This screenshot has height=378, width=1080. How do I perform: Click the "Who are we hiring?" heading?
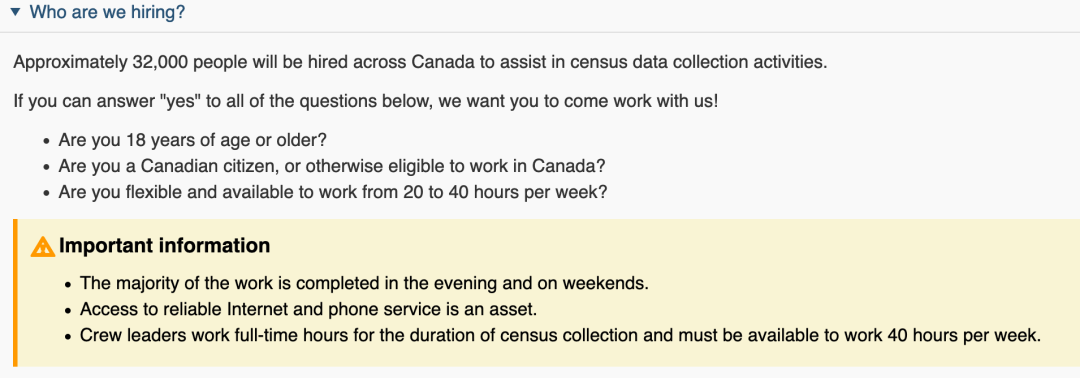click(x=107, y=12)
